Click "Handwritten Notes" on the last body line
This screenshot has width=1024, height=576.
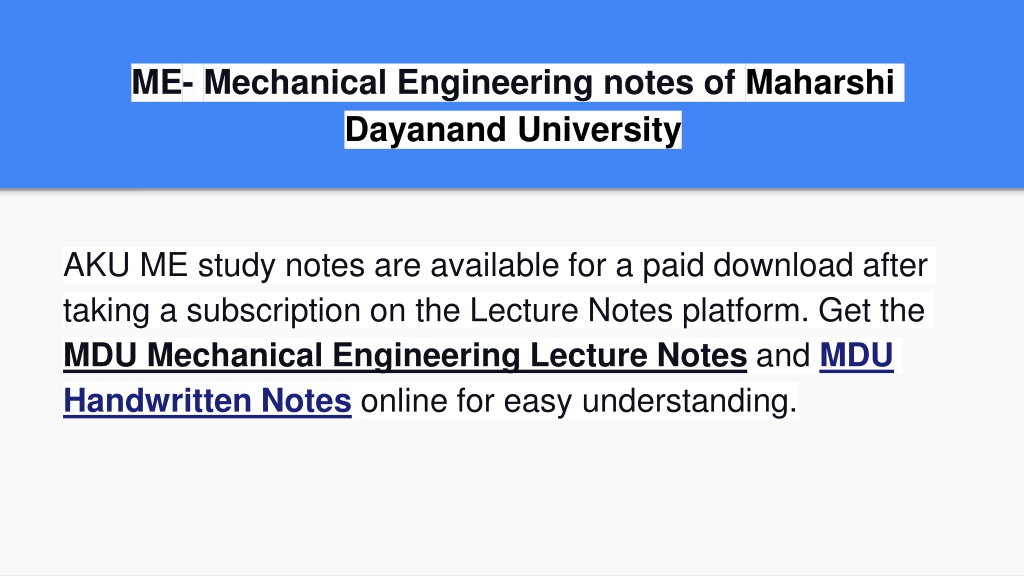(x=208, y=401)
